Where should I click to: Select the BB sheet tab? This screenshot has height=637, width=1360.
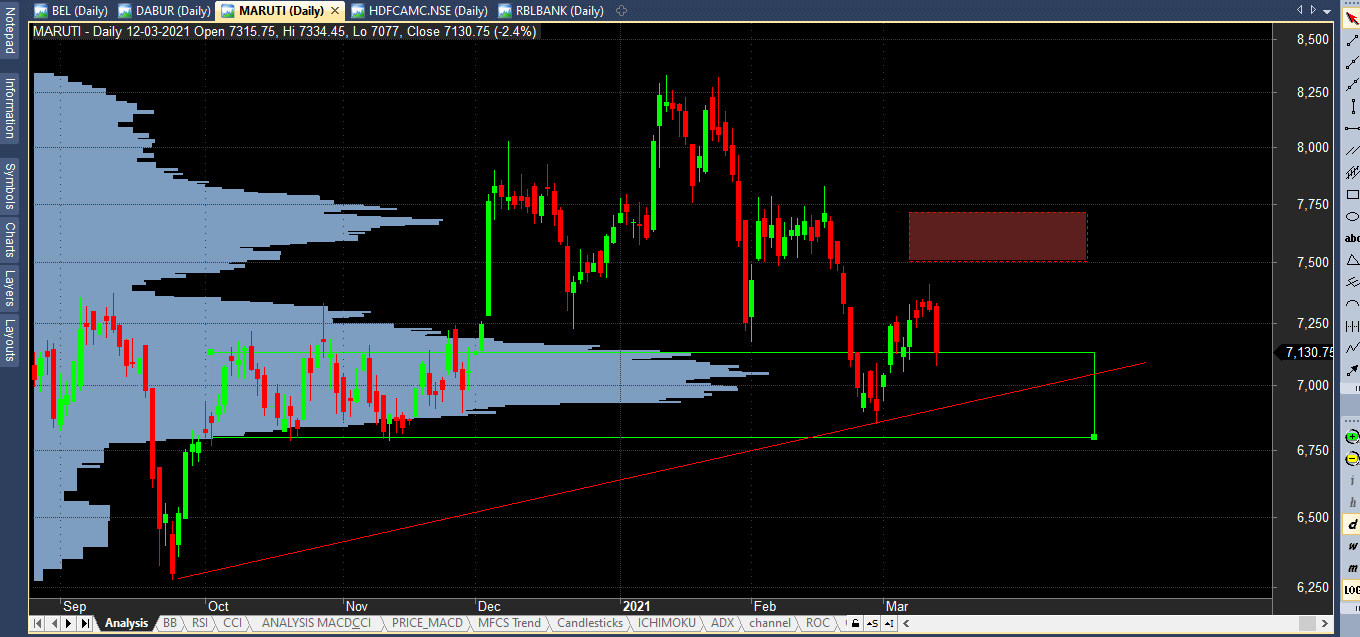click(170, 623)
